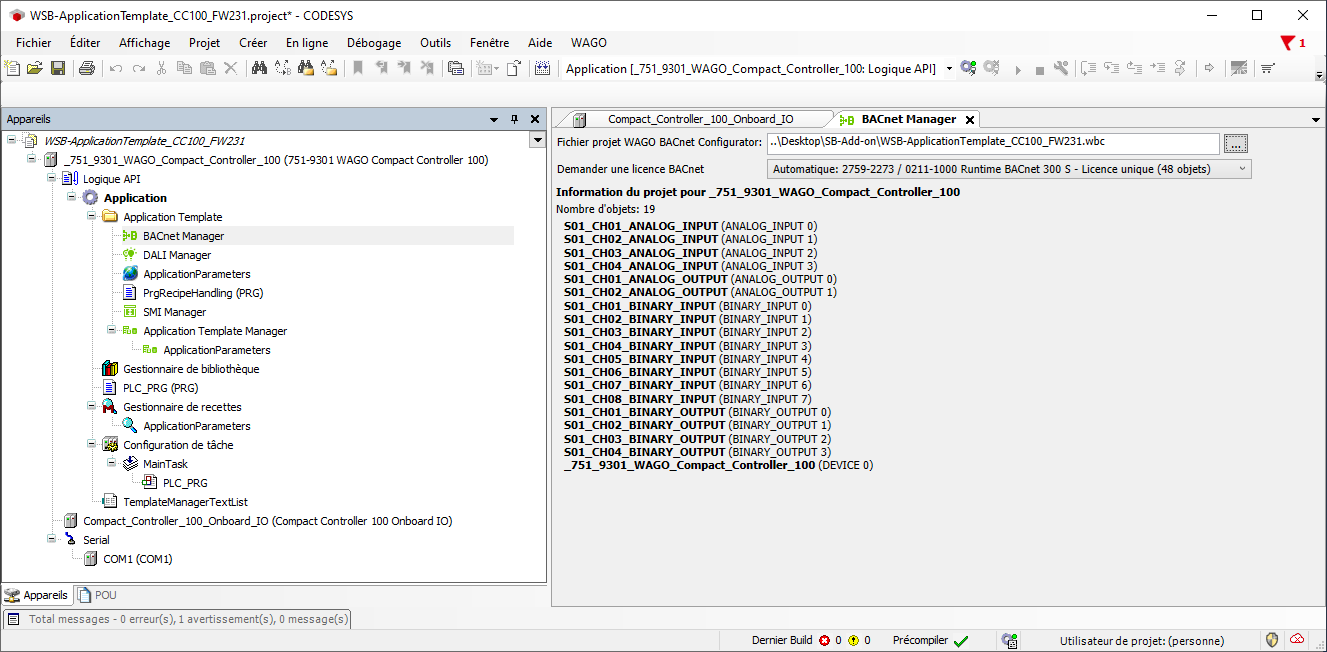Click the Toggle bookmark icon
The image size is (1327, 652).
357,69
